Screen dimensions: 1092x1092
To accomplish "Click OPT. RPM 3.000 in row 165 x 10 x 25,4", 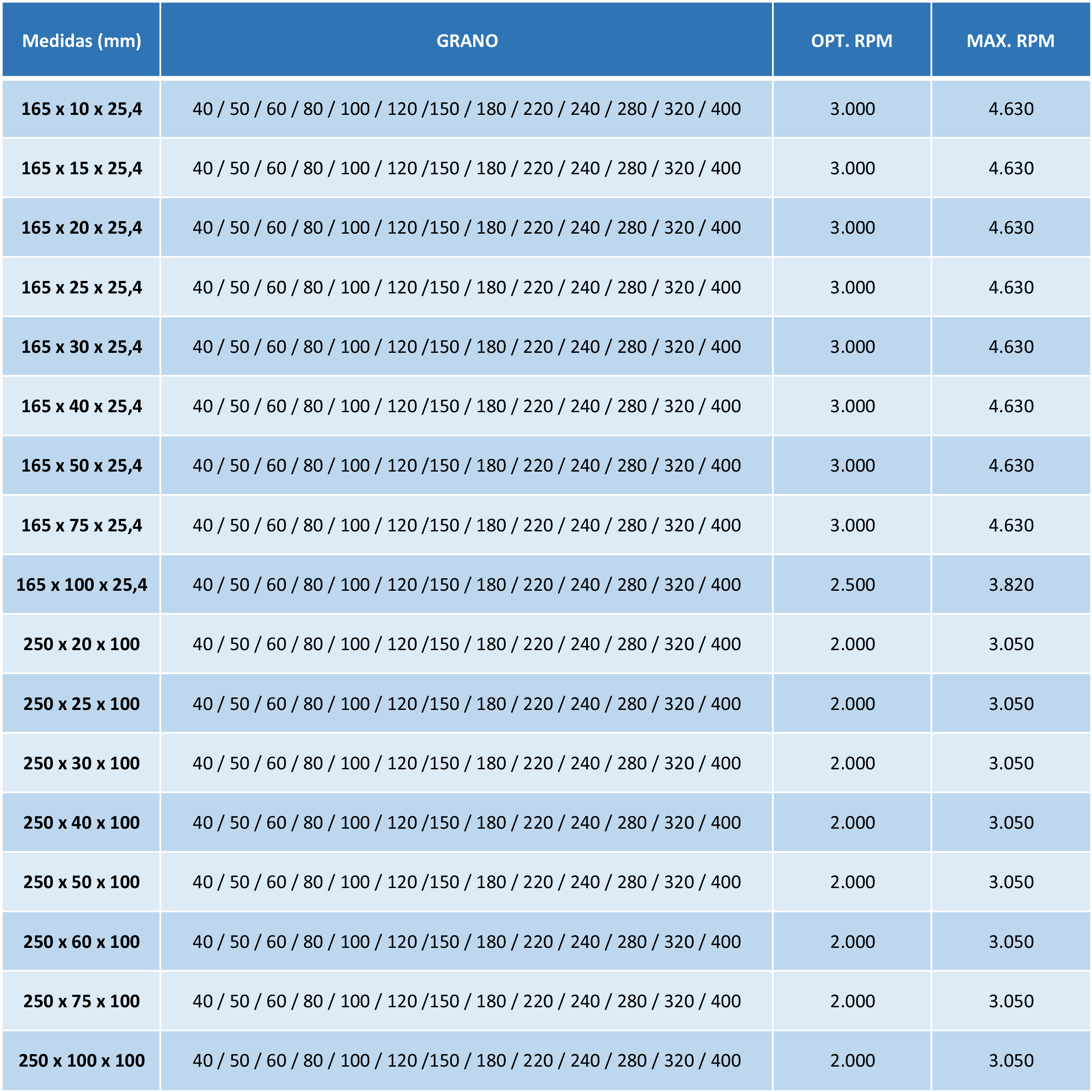I will pos(852,108).
